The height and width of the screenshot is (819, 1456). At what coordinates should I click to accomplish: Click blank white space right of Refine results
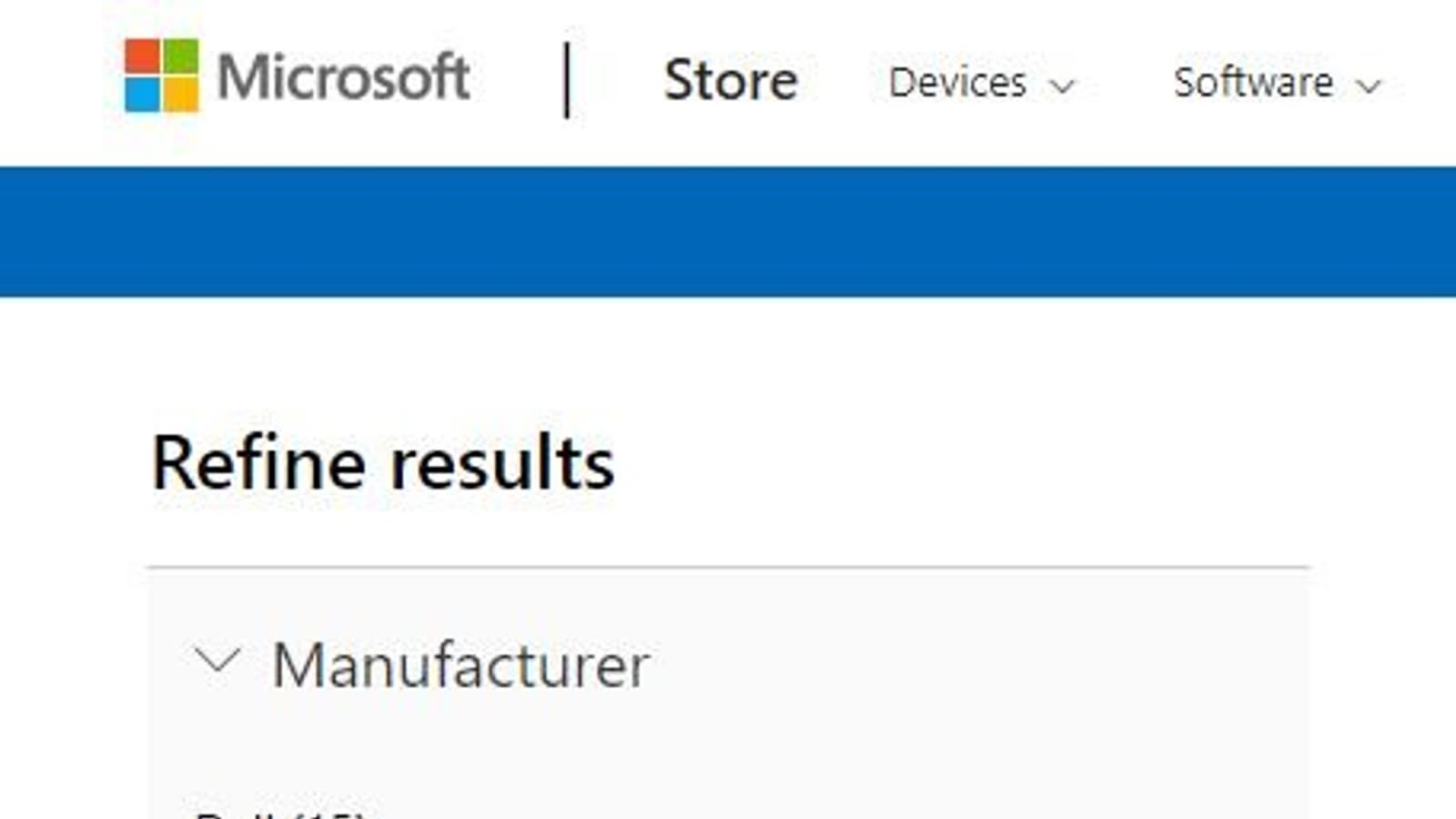coord(1001,464)
